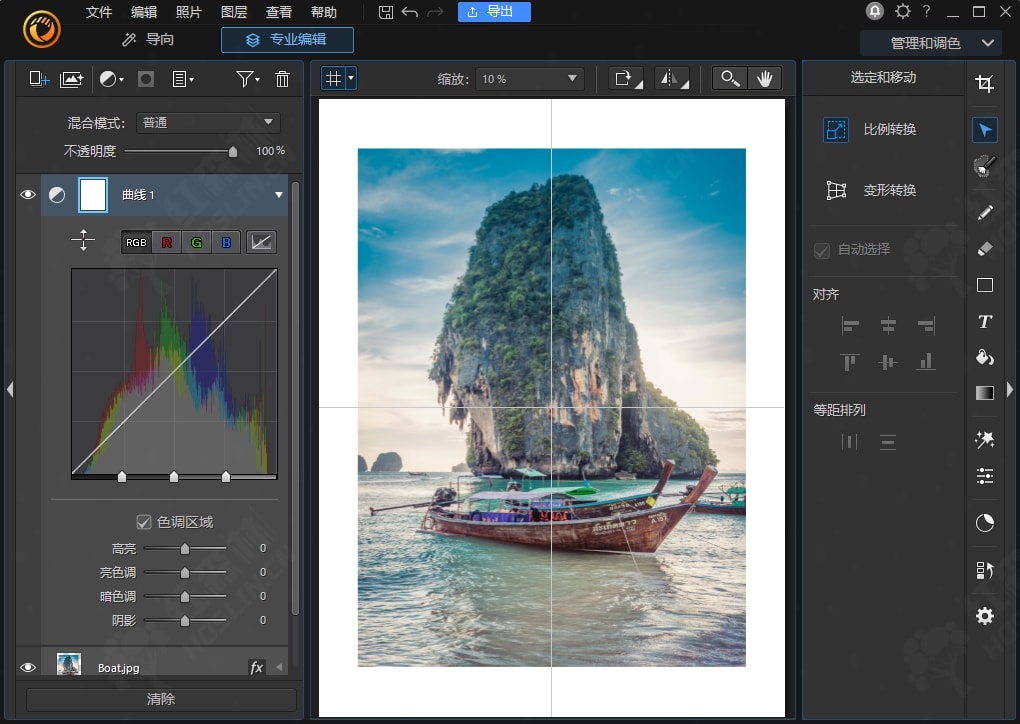Toggle visibility of Boat.jpg layer
This screenshot has width=1020, height=724.
click(x=28, y=667)
